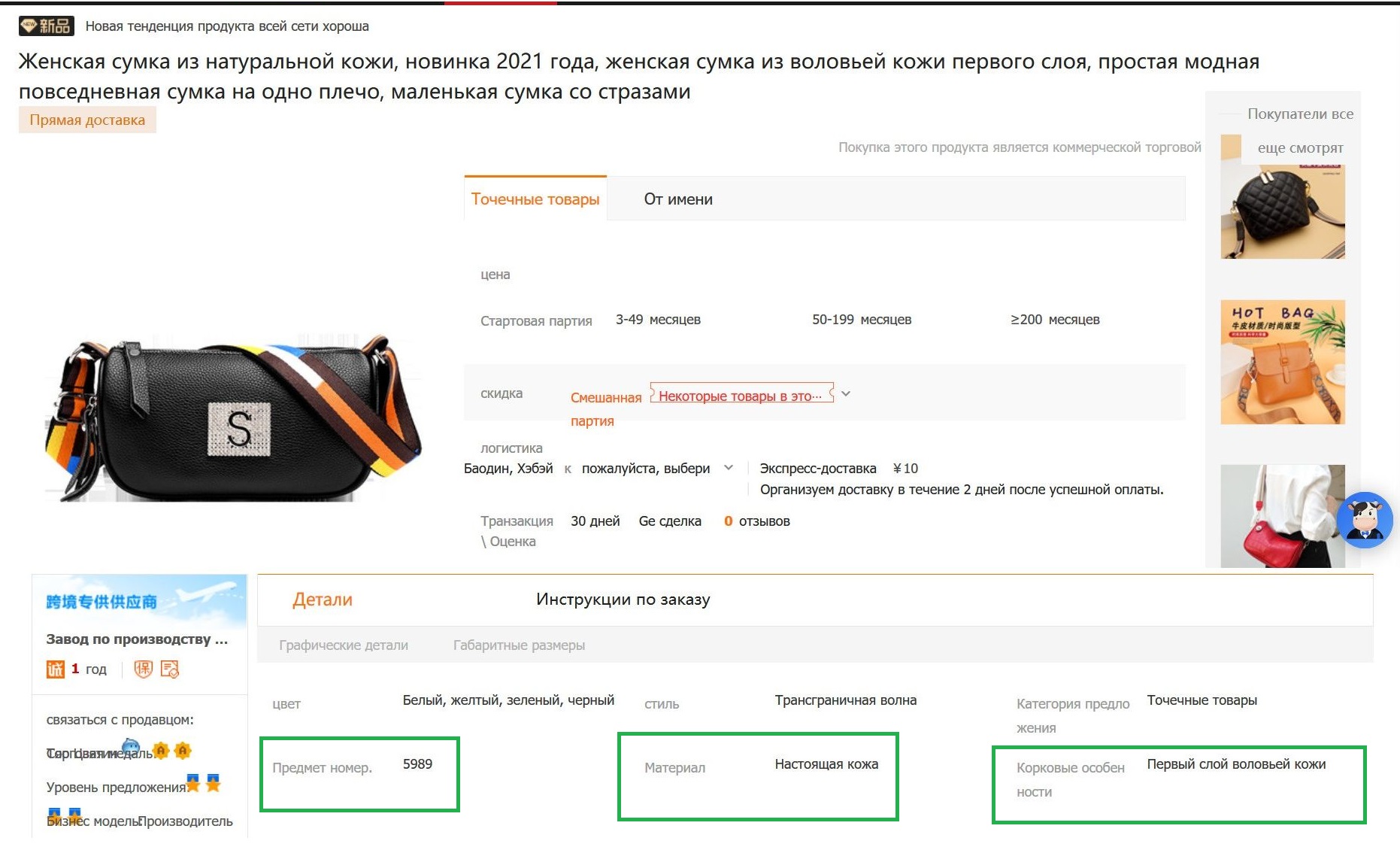Switch to the "От имени" tab
The image size is (1400, 853).
(x=678, y=199)
